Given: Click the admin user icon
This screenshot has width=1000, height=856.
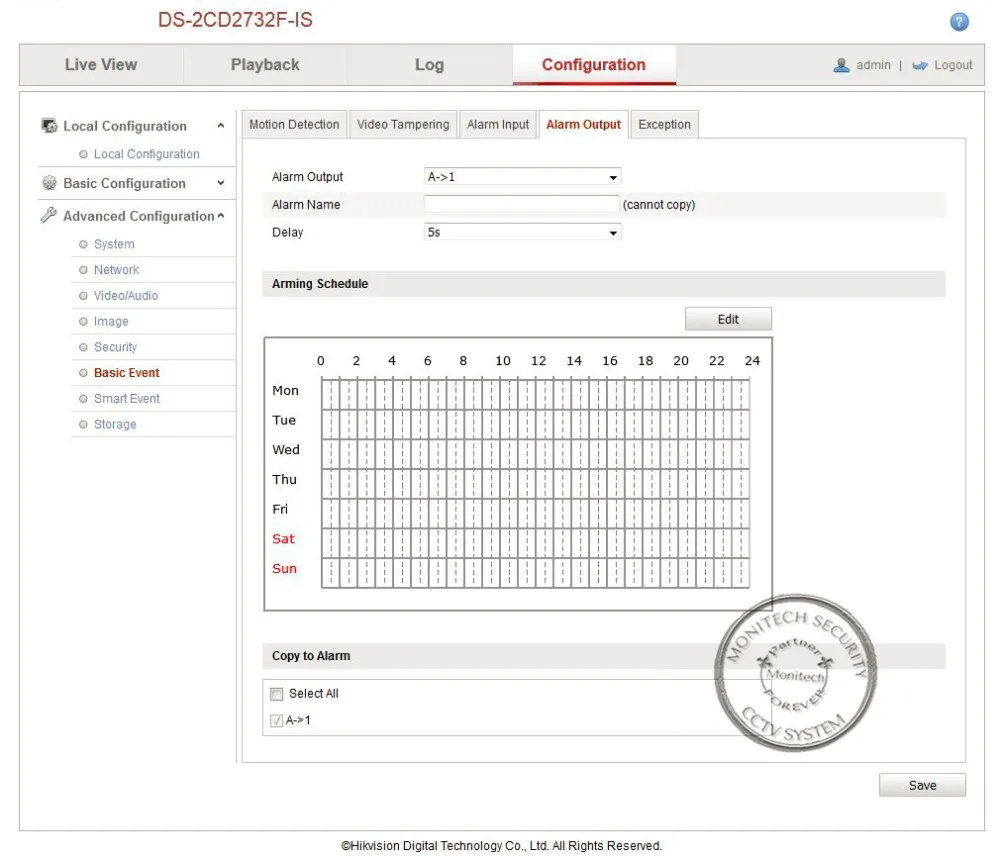Looking at the screenshot, I should pos(841,65).
